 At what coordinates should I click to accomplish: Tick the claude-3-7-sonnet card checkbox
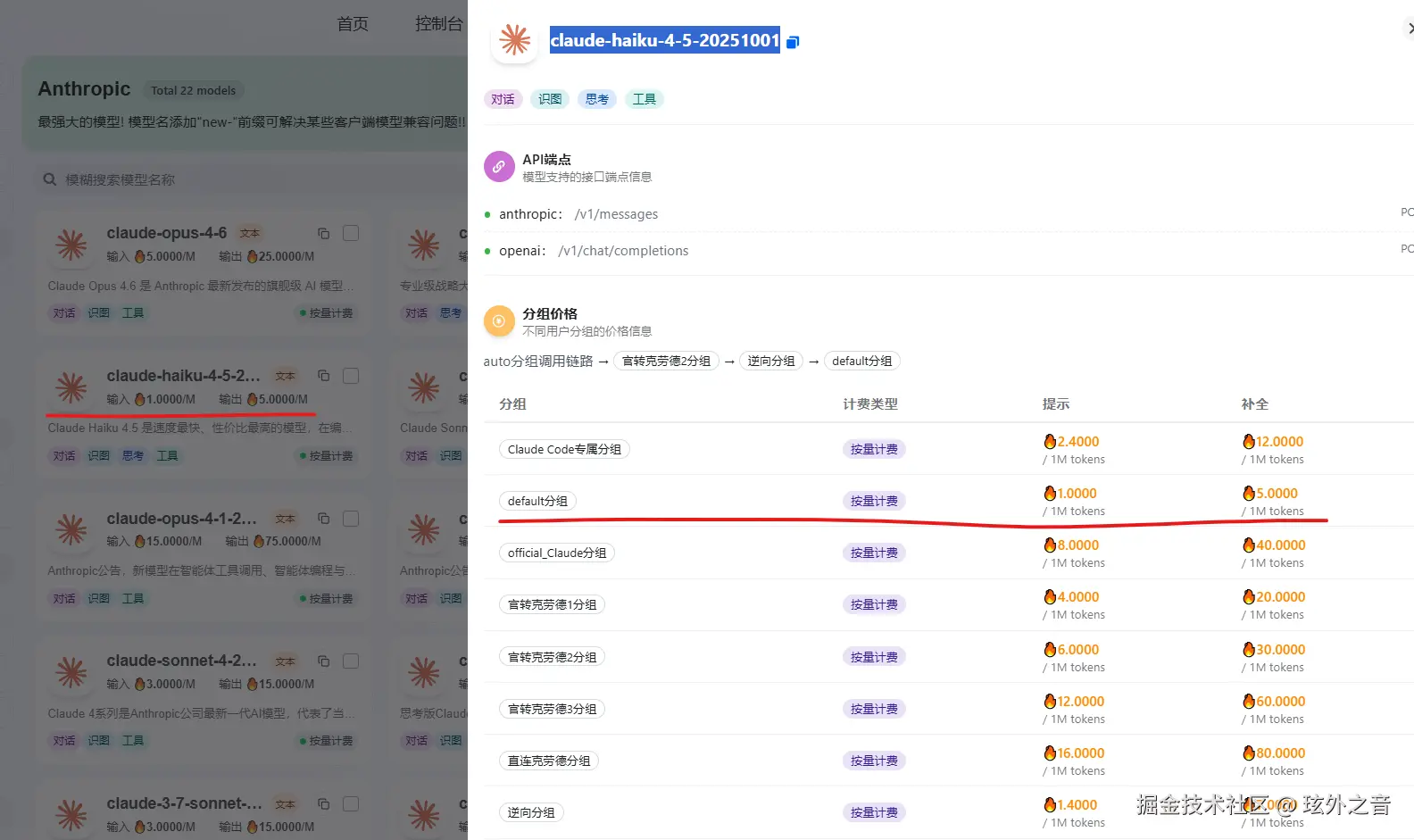pyautogui.click(x=351, y=804)
